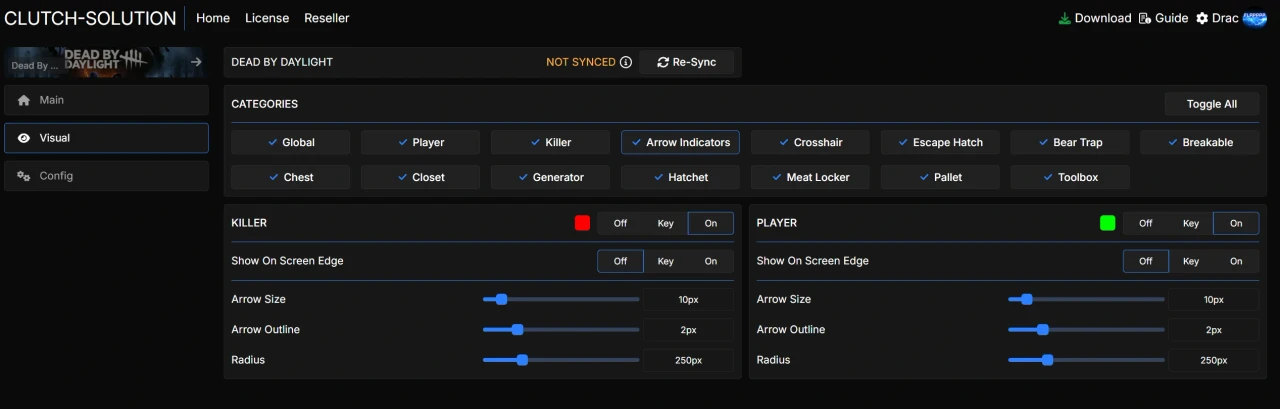Click the Download icon in the header

point(1065,18)
